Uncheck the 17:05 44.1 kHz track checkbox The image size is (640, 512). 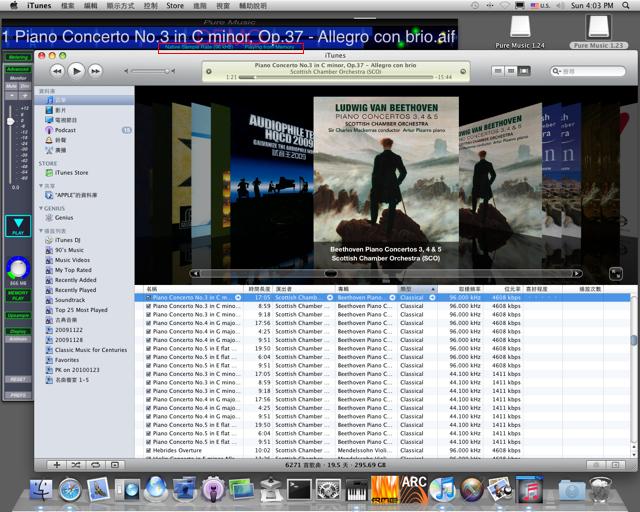point(149,374)
